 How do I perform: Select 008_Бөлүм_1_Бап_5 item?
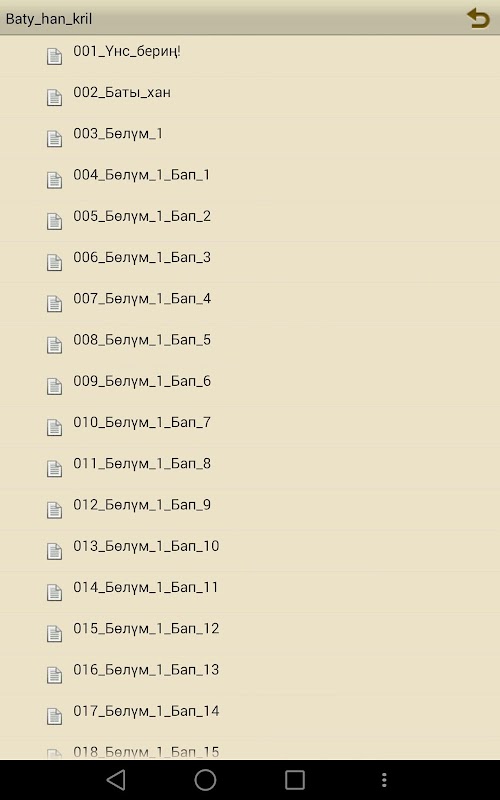[x=250, y=345]
